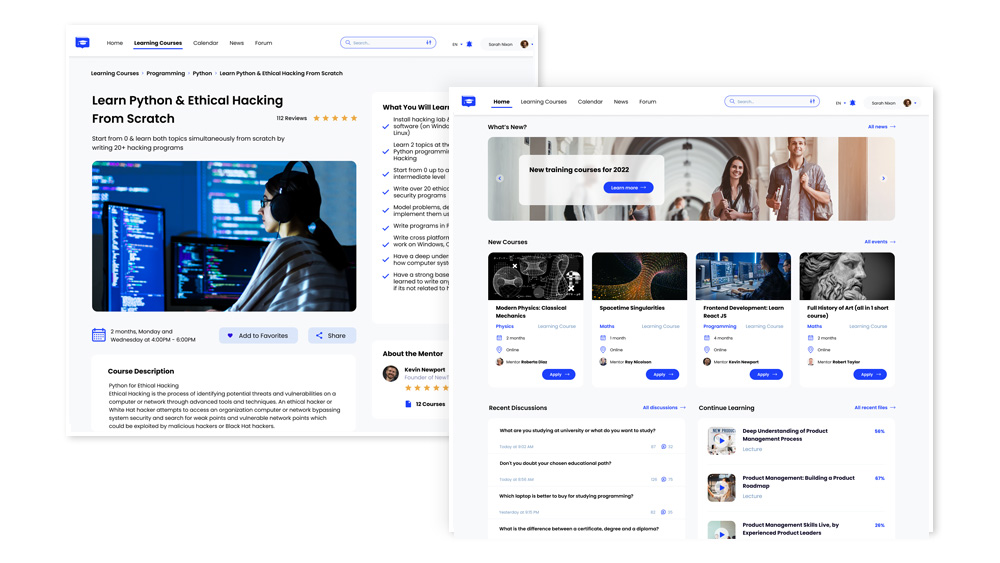Play the Deep Understanding of Product Management lecture
Screen dimensions: 1000x563
[x=721, y=440]
